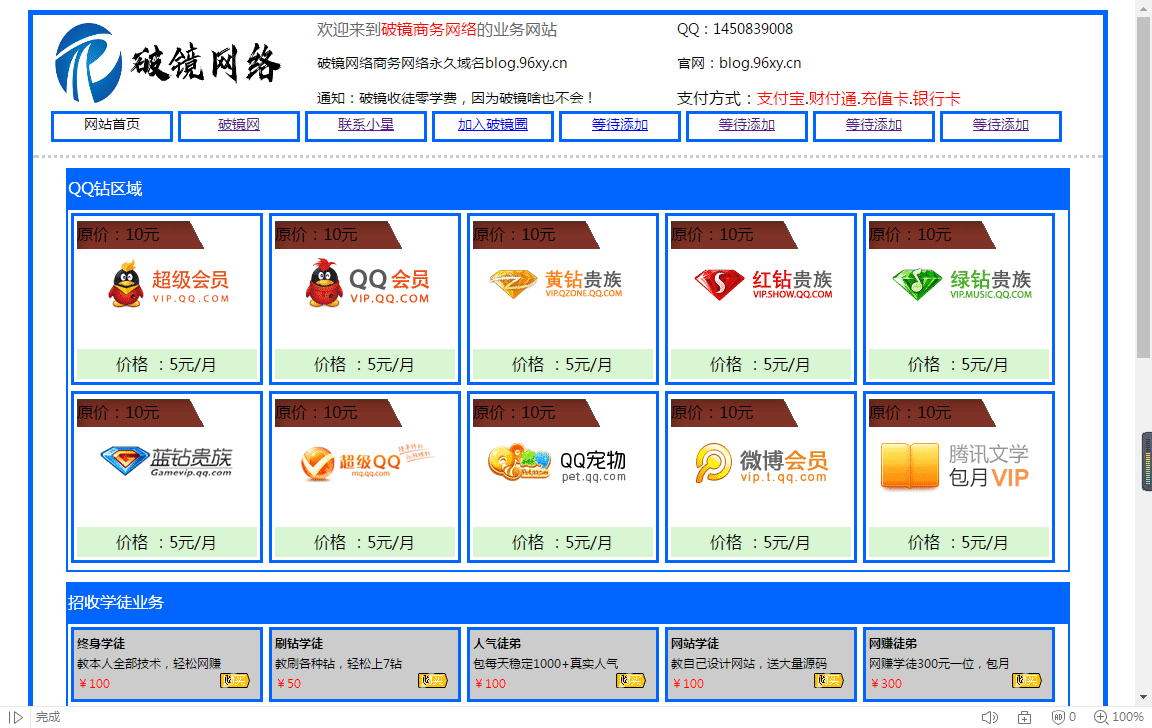Click the side panel handle on right edge
Screen dimensions: 1152x728
click(x=1146, y=461)
